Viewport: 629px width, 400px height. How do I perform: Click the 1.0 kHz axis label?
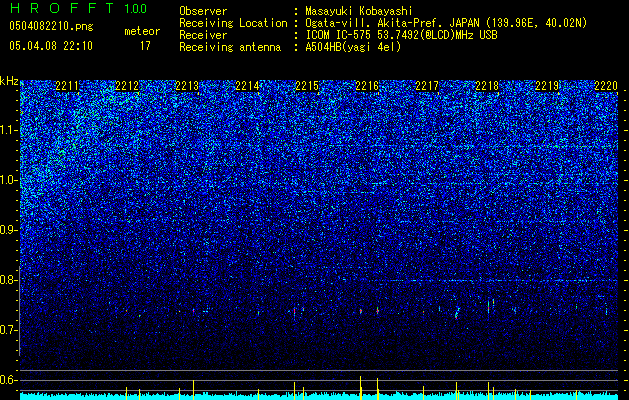(8, 180)
